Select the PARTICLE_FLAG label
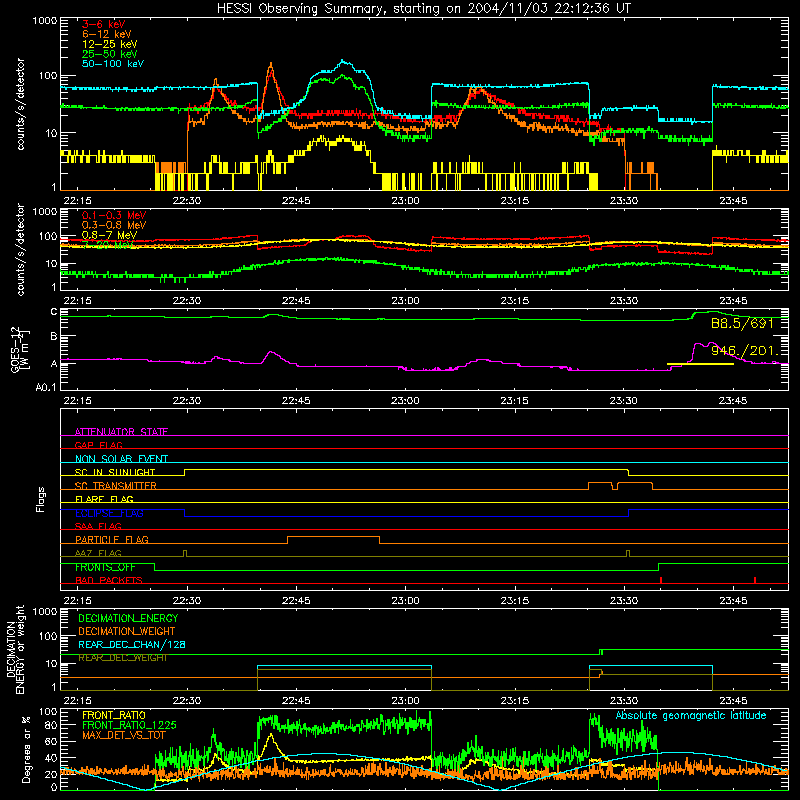 tap(112, 539)
